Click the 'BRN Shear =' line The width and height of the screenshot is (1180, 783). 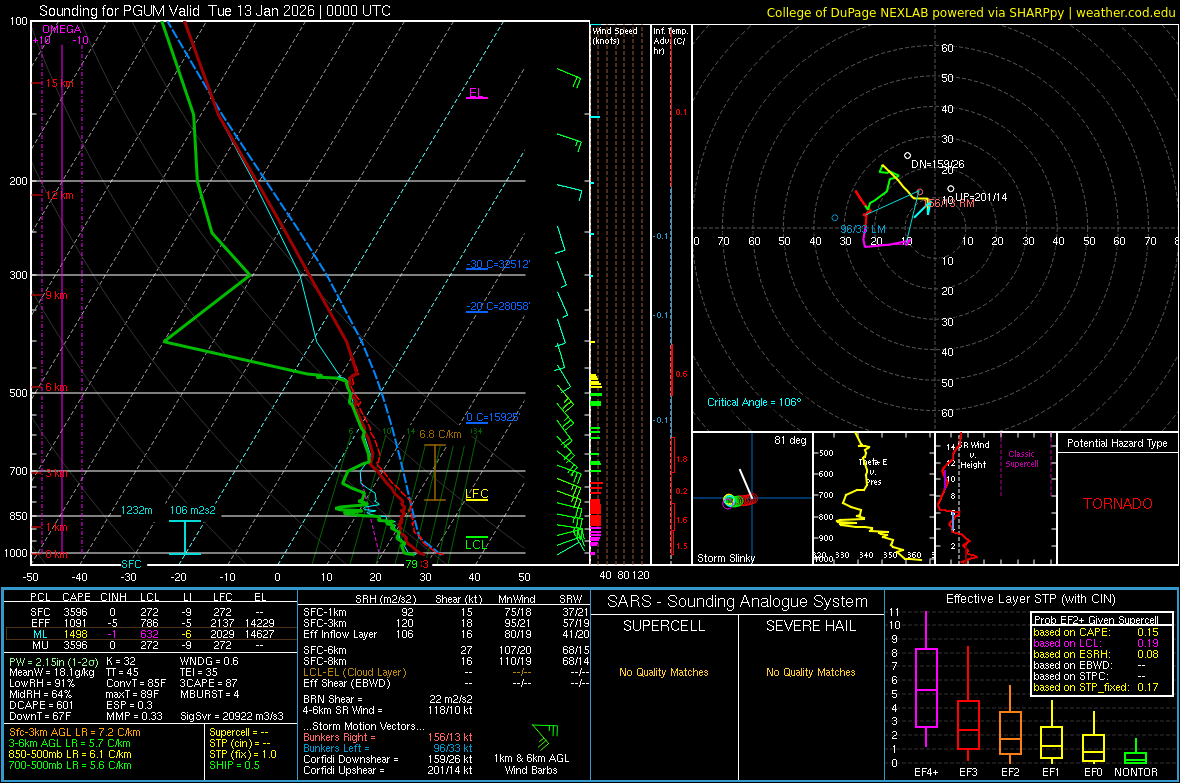click(x=388, y=699)
